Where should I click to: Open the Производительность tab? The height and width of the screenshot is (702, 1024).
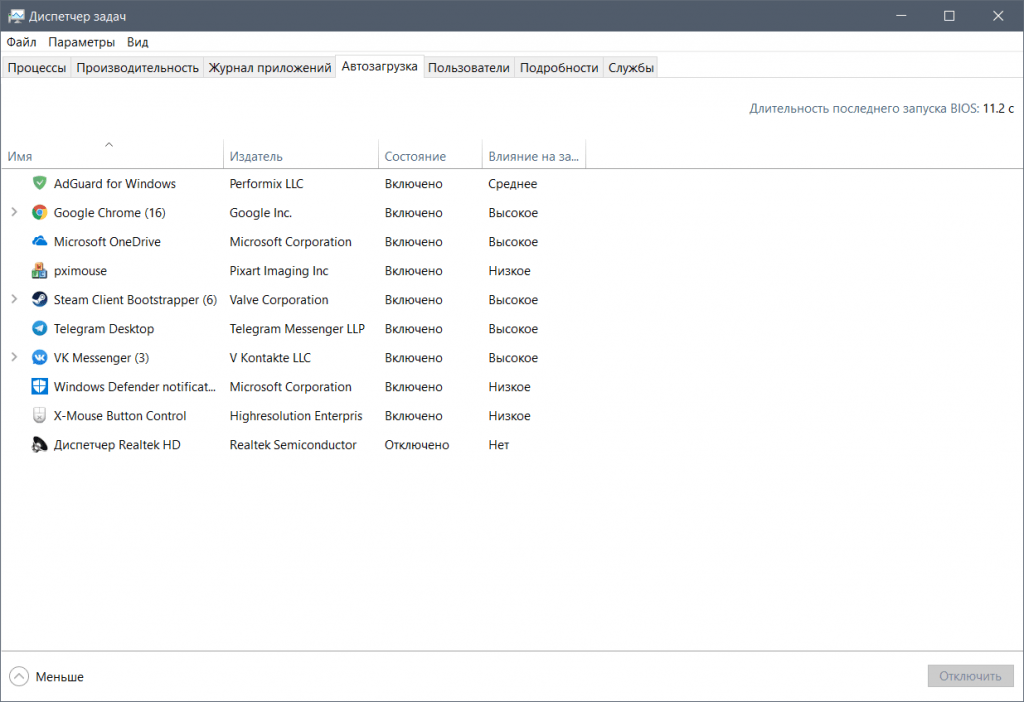click(138, 68)
